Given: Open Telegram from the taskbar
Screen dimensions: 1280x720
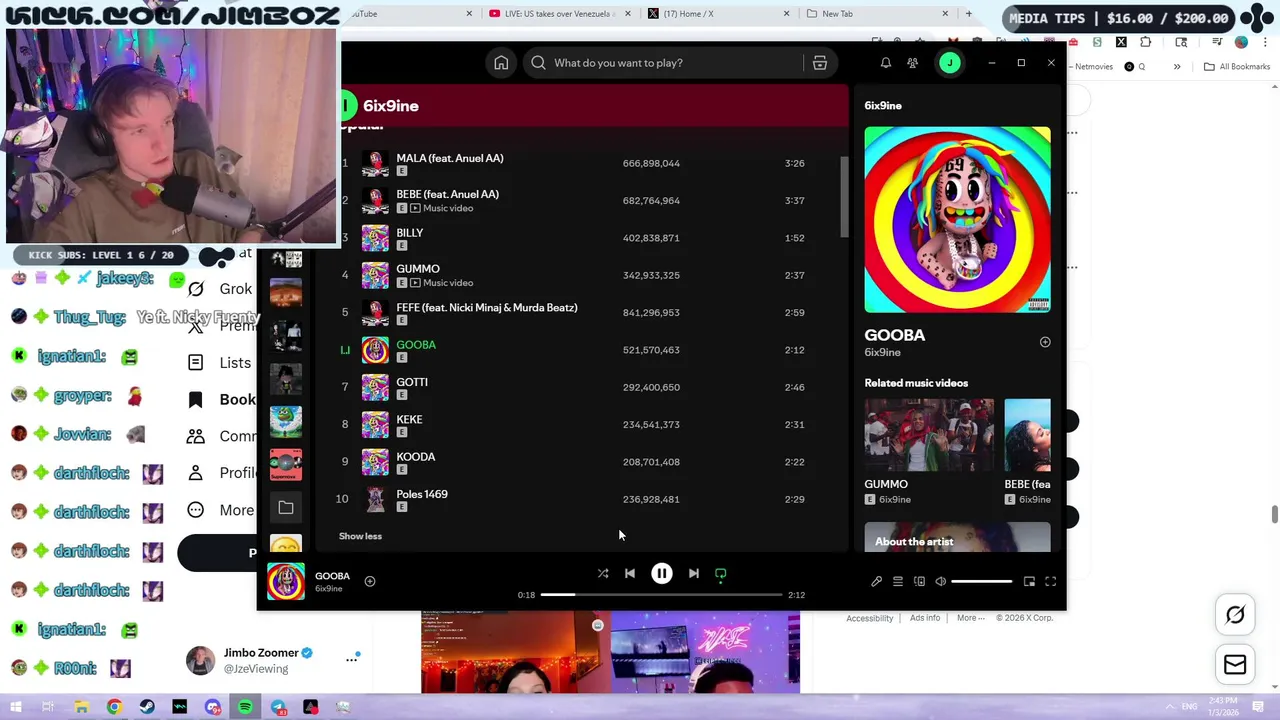Looking at the screenshot, I should [x=278, y=707].
